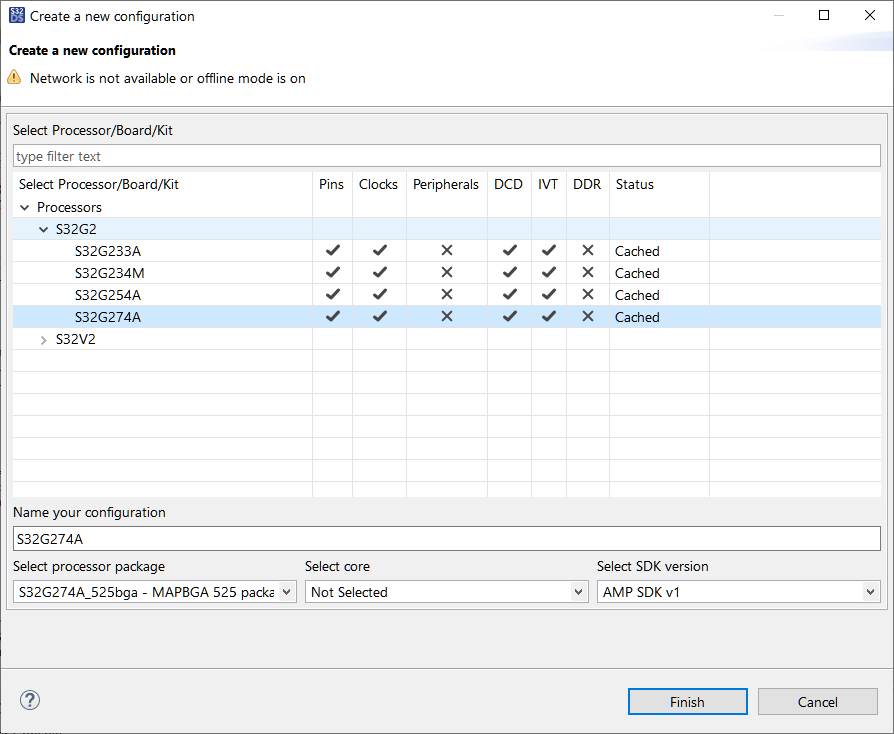Click the DDR X icon for S32G233A
The width and height of the screenshot is (894, 734).
(x=587, y=250)
